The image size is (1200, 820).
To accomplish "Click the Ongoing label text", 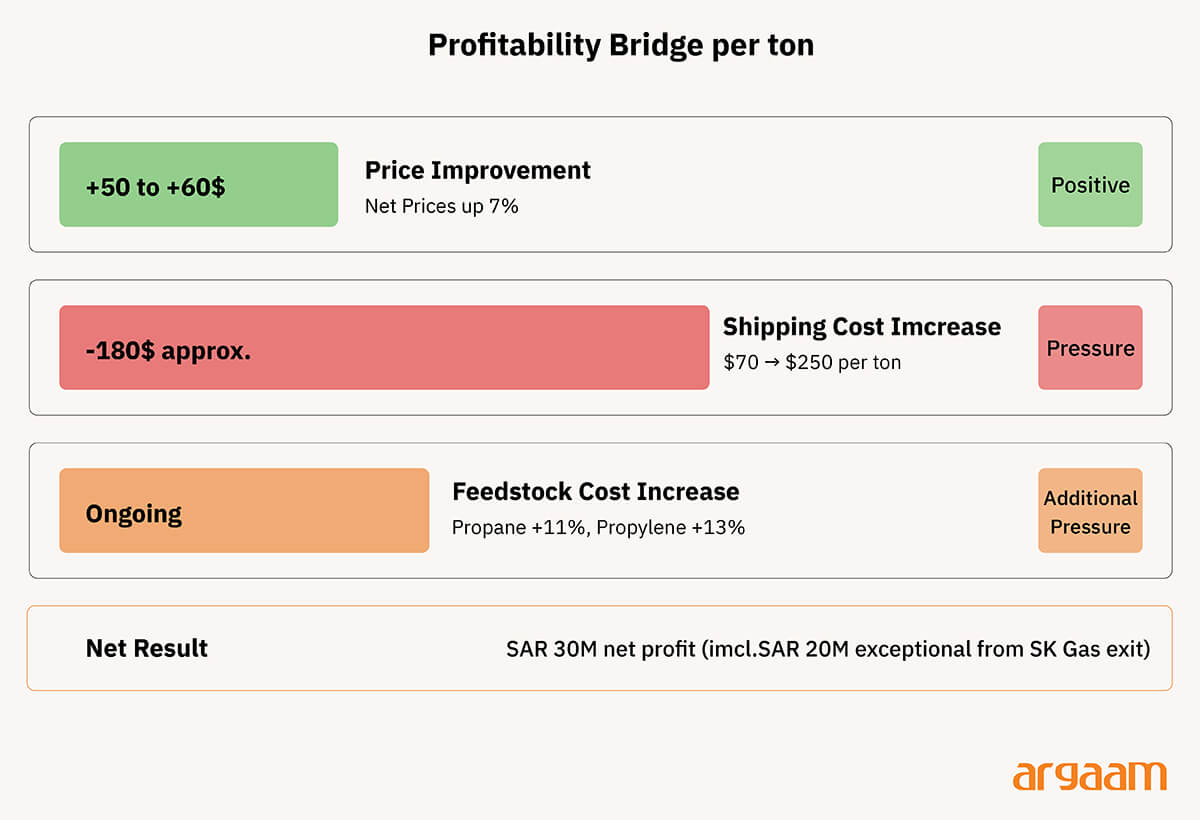I will coord(134,514).
